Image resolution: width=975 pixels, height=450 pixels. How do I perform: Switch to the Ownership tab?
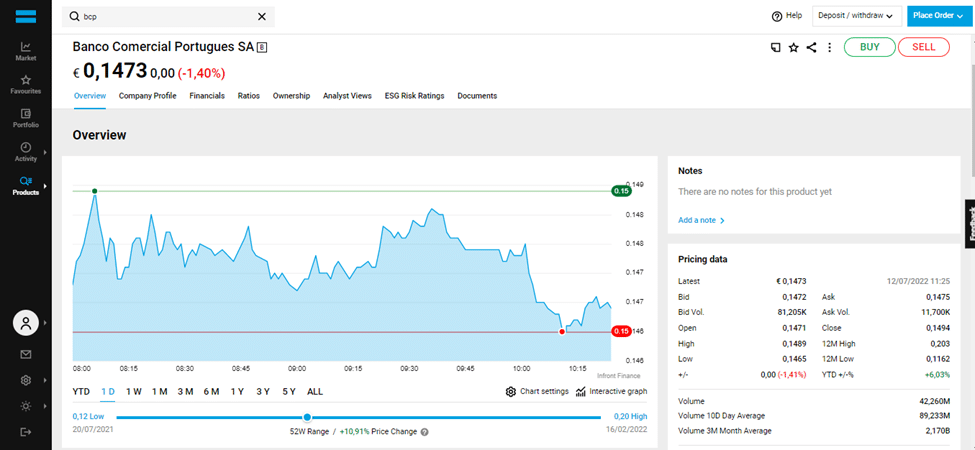tap(291, 96)
